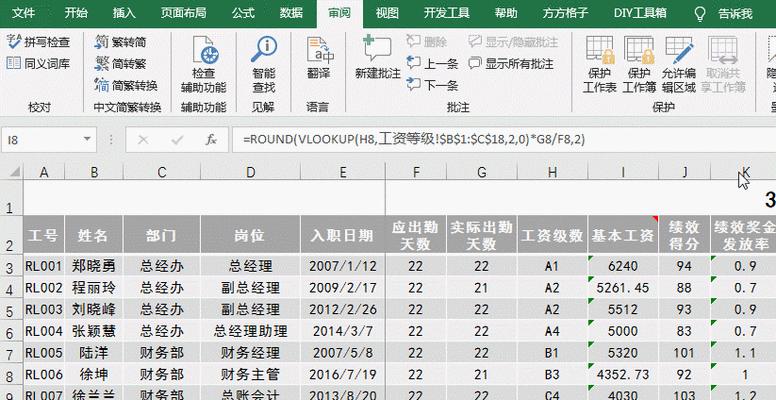Click the 工资级数 header cell

point(552,235)
